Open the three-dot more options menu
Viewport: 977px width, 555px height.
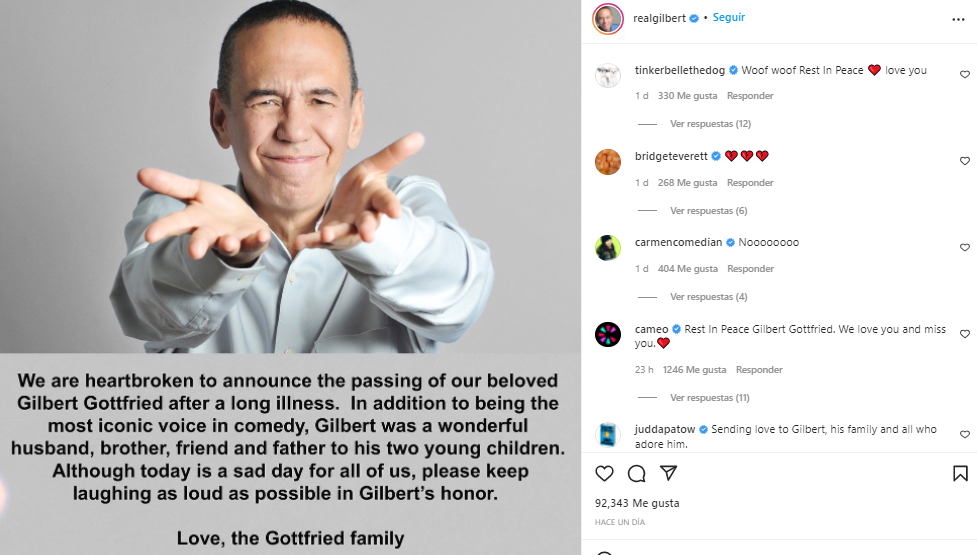958,19
